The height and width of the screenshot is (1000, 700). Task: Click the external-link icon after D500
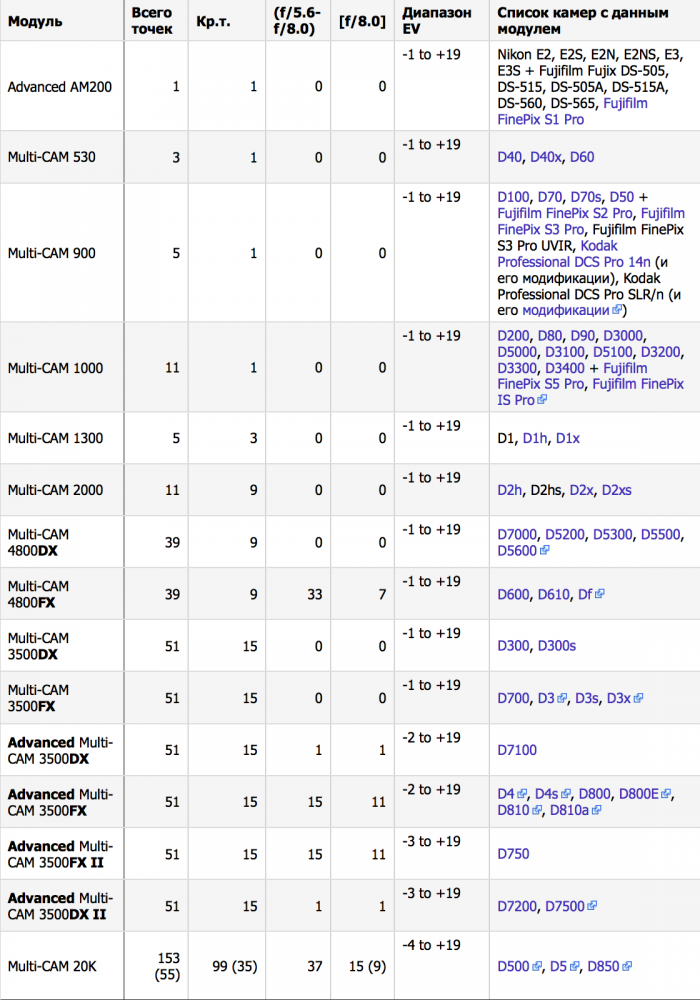[x=537, y=967]
